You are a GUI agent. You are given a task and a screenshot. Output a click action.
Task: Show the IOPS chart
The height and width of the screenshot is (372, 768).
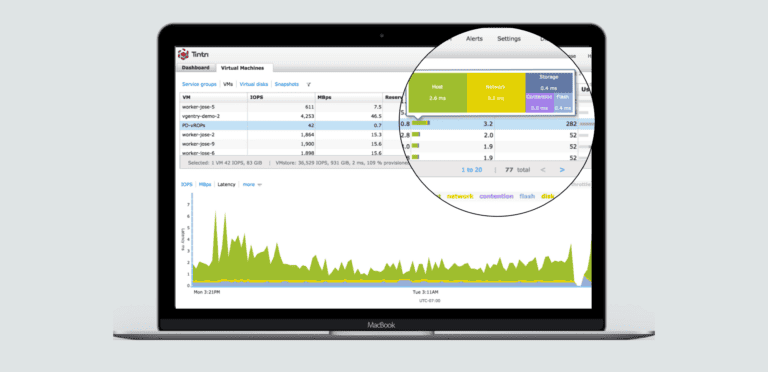[187, 185]
